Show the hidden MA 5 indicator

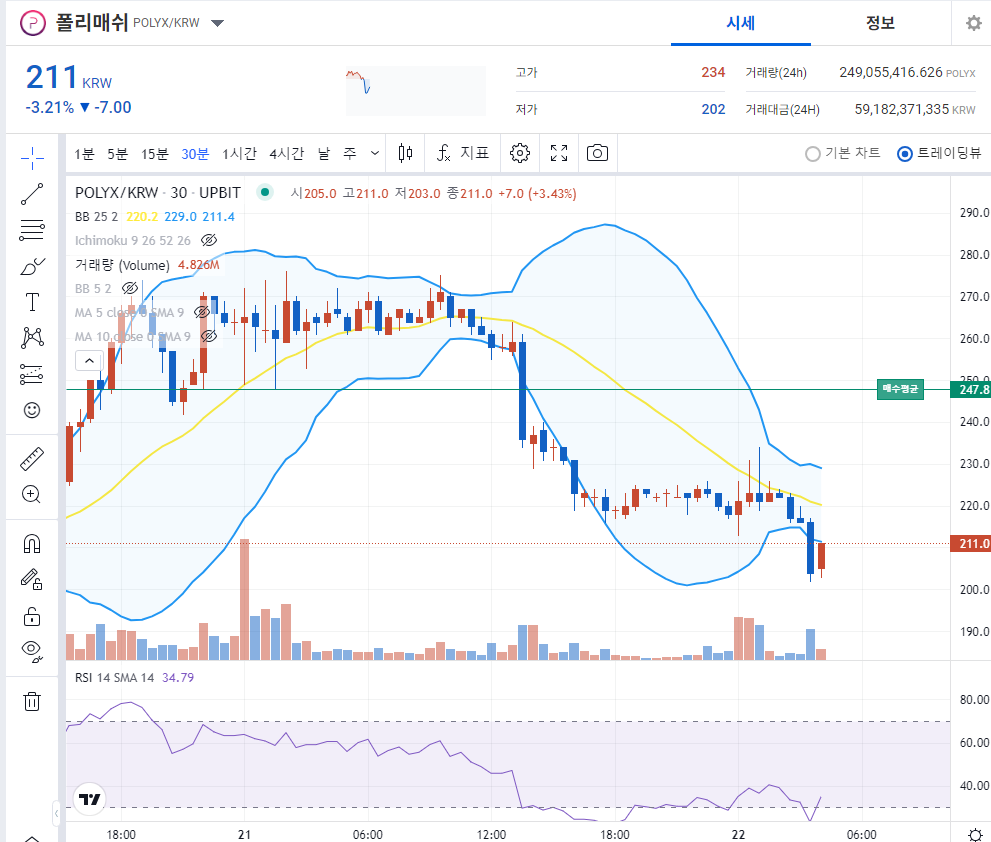(x=202, y=312)
